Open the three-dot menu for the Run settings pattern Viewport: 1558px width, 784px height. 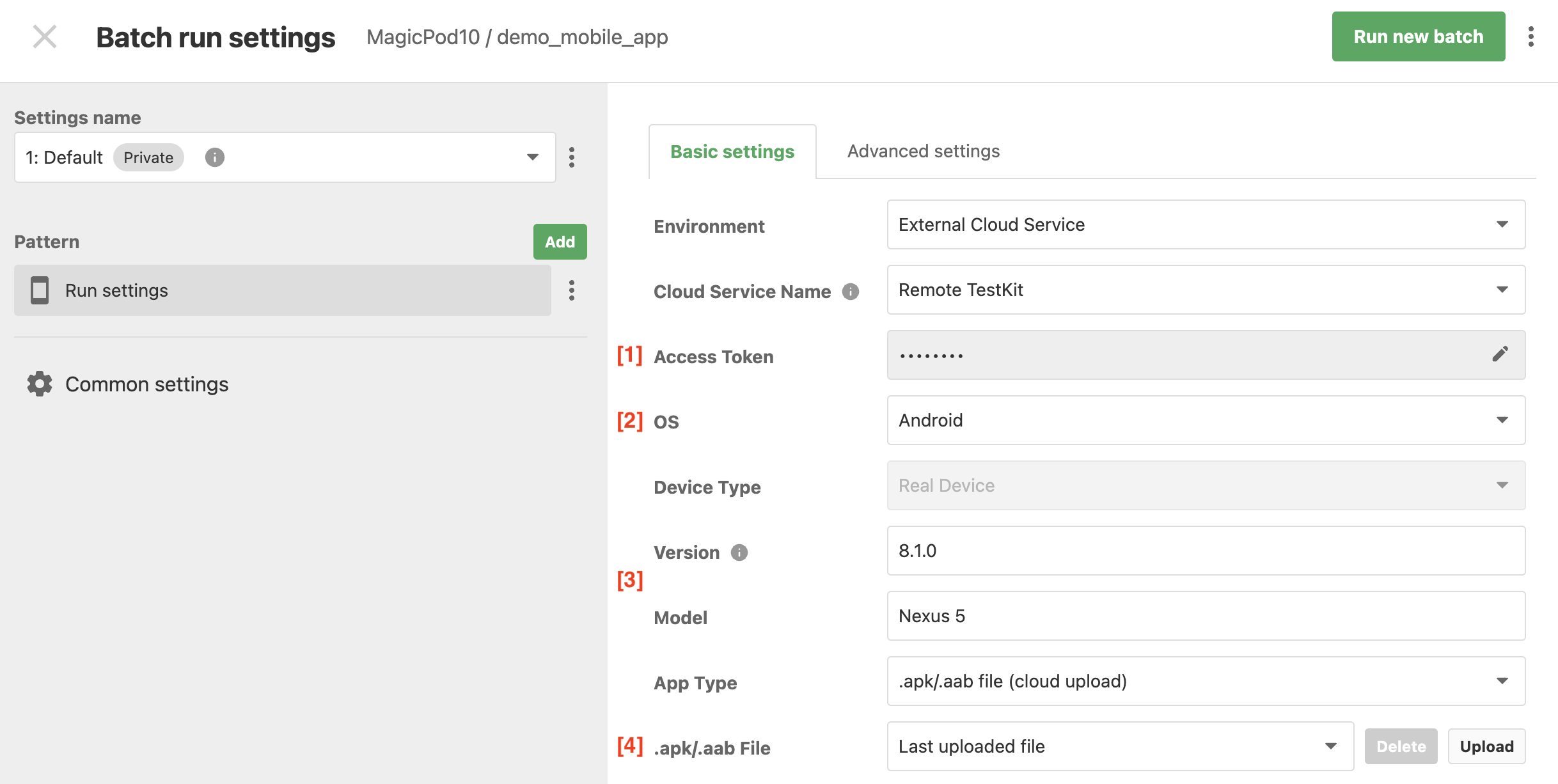(572, 290)
